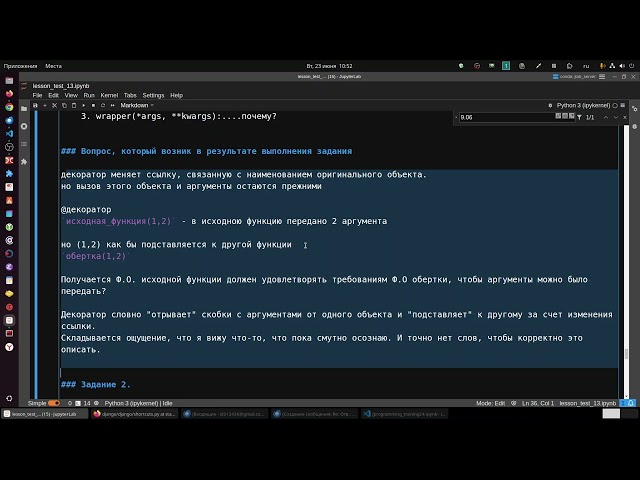Click Mode: Edit in the status bar
The width and height of the screenshot is (640, 480).
490,403
